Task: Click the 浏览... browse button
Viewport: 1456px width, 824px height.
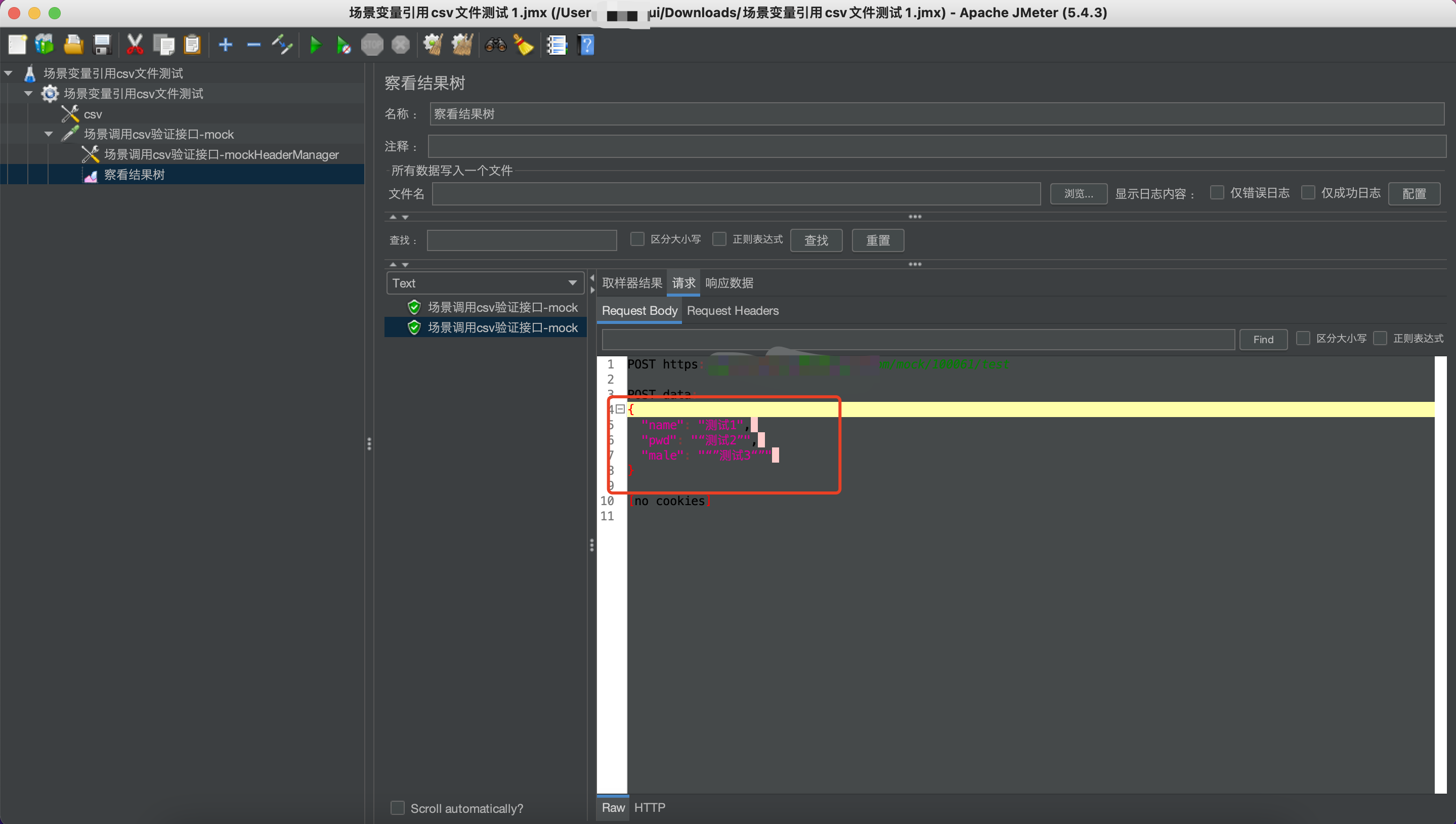Action: (x=1078, y=193)
